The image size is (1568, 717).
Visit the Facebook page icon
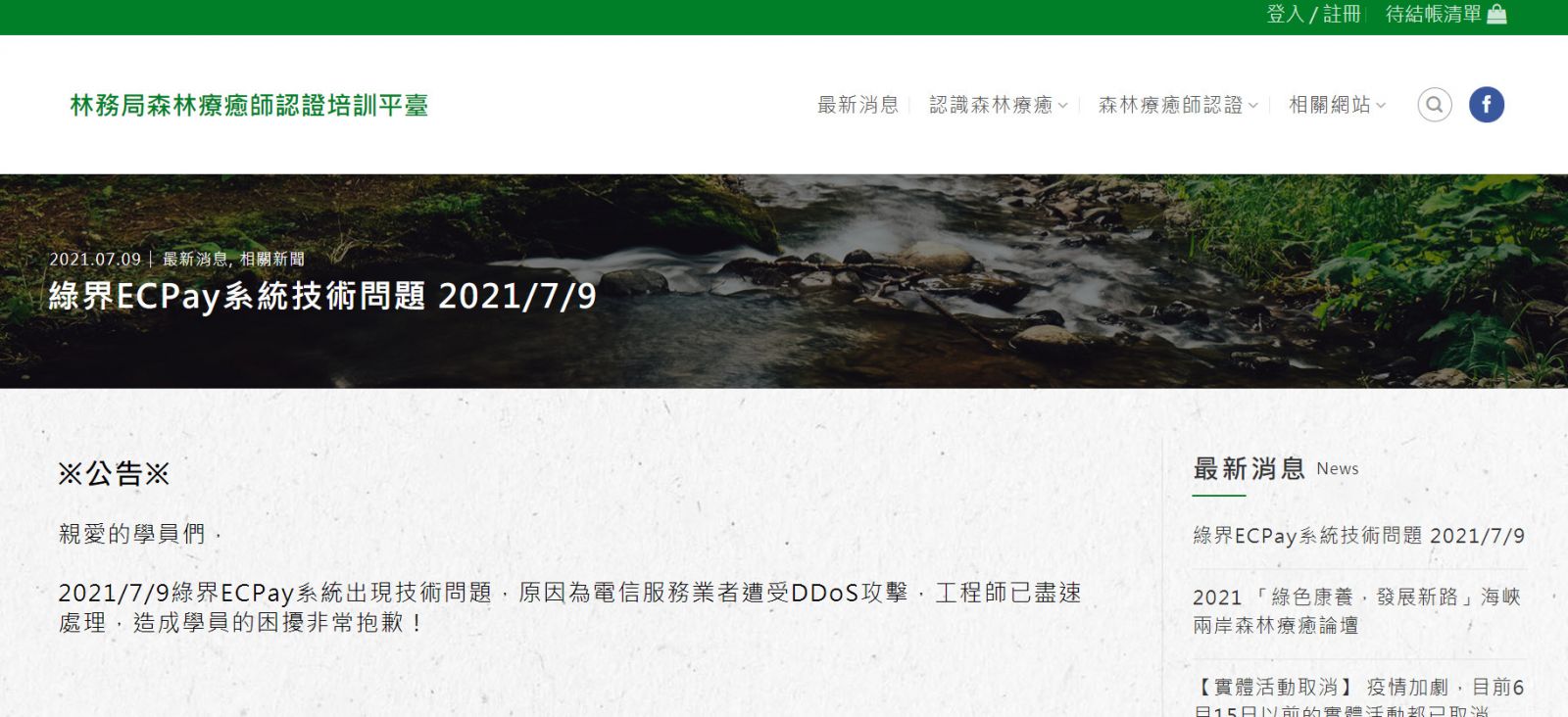click(x=1486, y=105)
